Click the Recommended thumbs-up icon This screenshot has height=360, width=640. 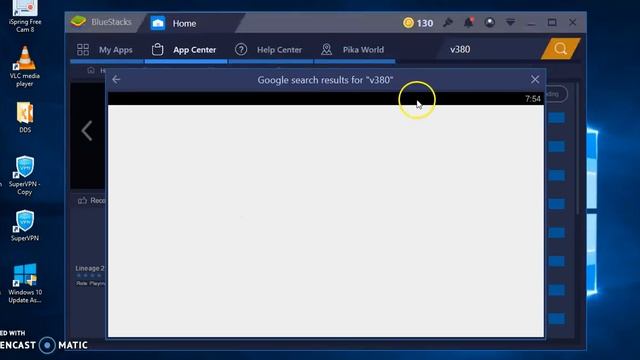[82, 200]
